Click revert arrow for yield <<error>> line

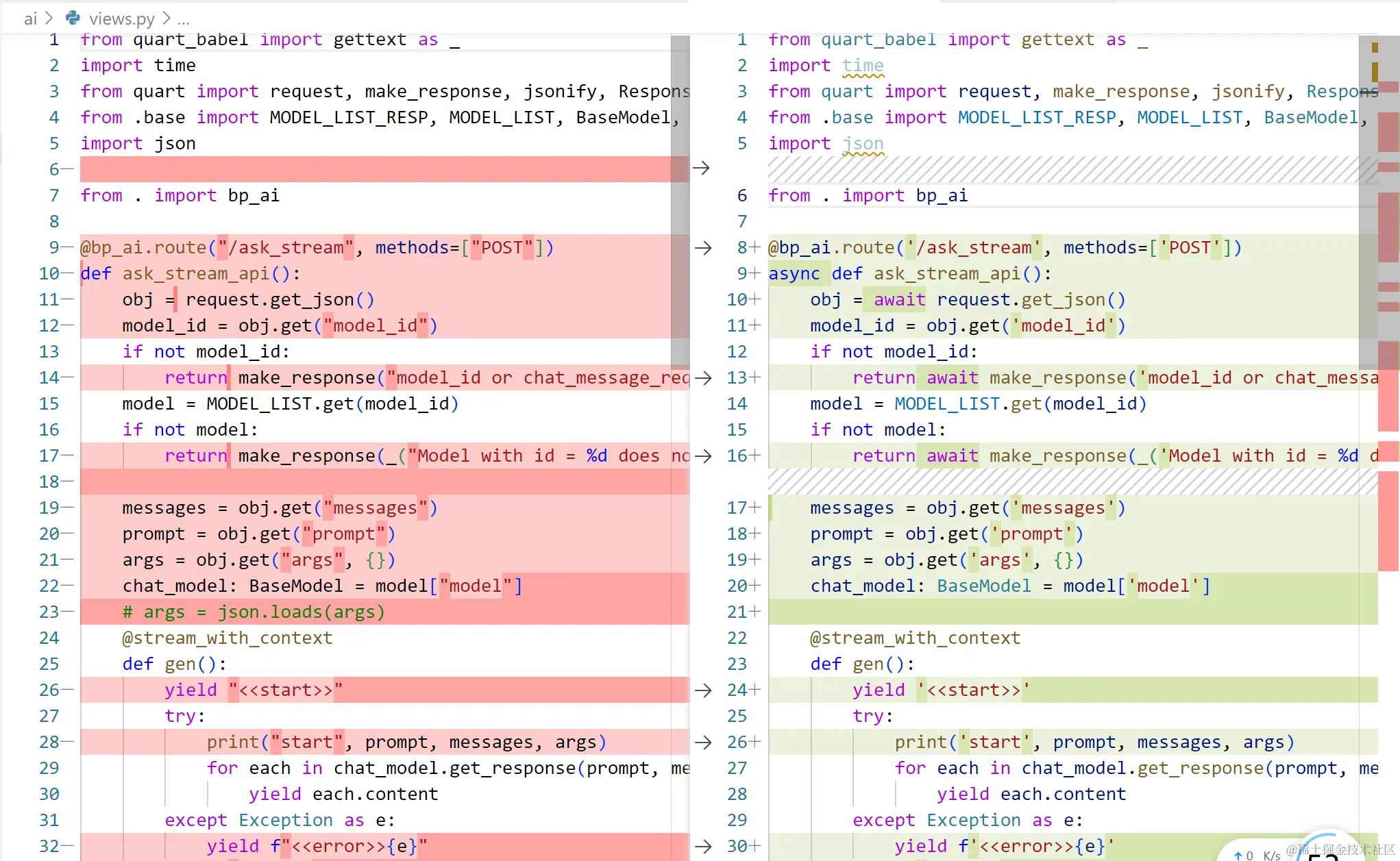[703, 846]
